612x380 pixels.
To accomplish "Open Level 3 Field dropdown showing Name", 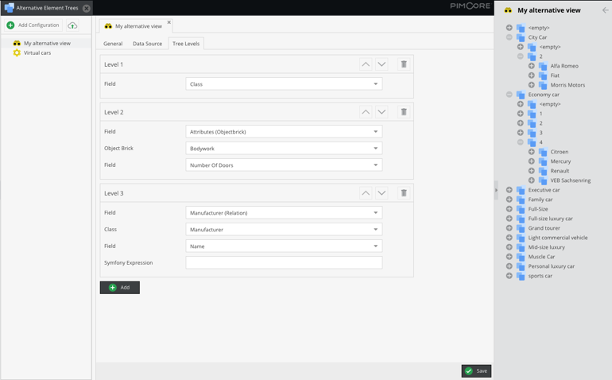I will (x=284, y=246).
